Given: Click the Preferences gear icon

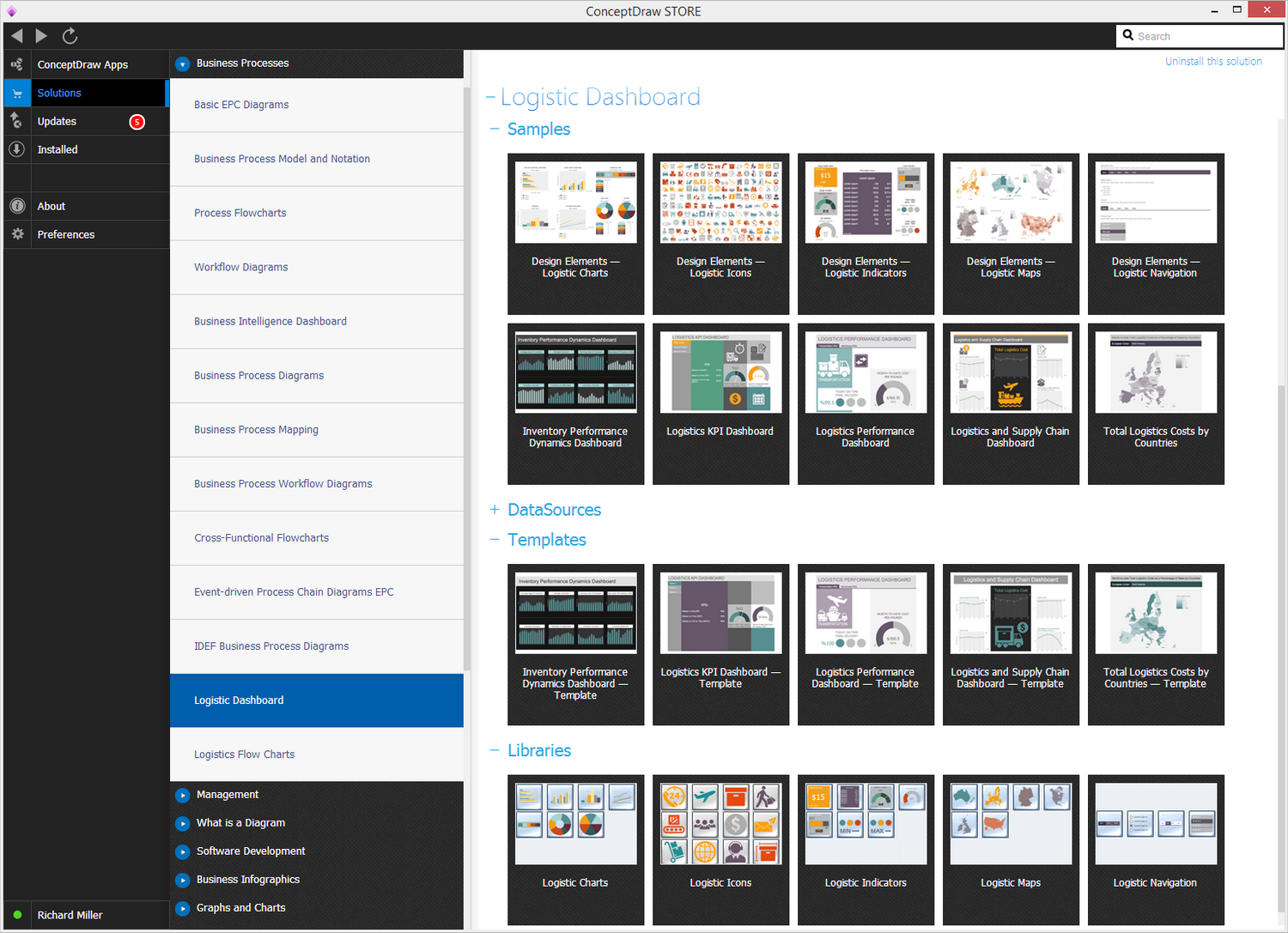Looking at the screenshot, I should pos(17,234).
